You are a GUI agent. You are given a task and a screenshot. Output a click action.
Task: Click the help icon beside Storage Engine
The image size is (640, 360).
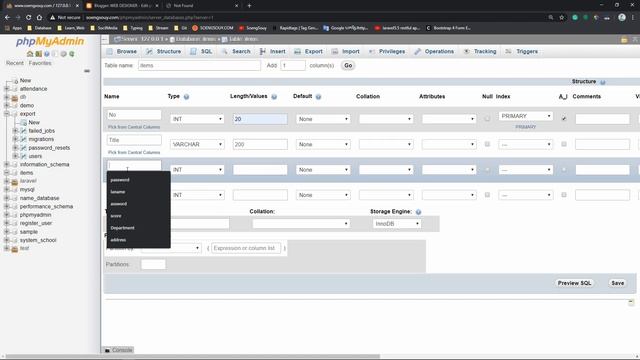click(x=418, y=212)
